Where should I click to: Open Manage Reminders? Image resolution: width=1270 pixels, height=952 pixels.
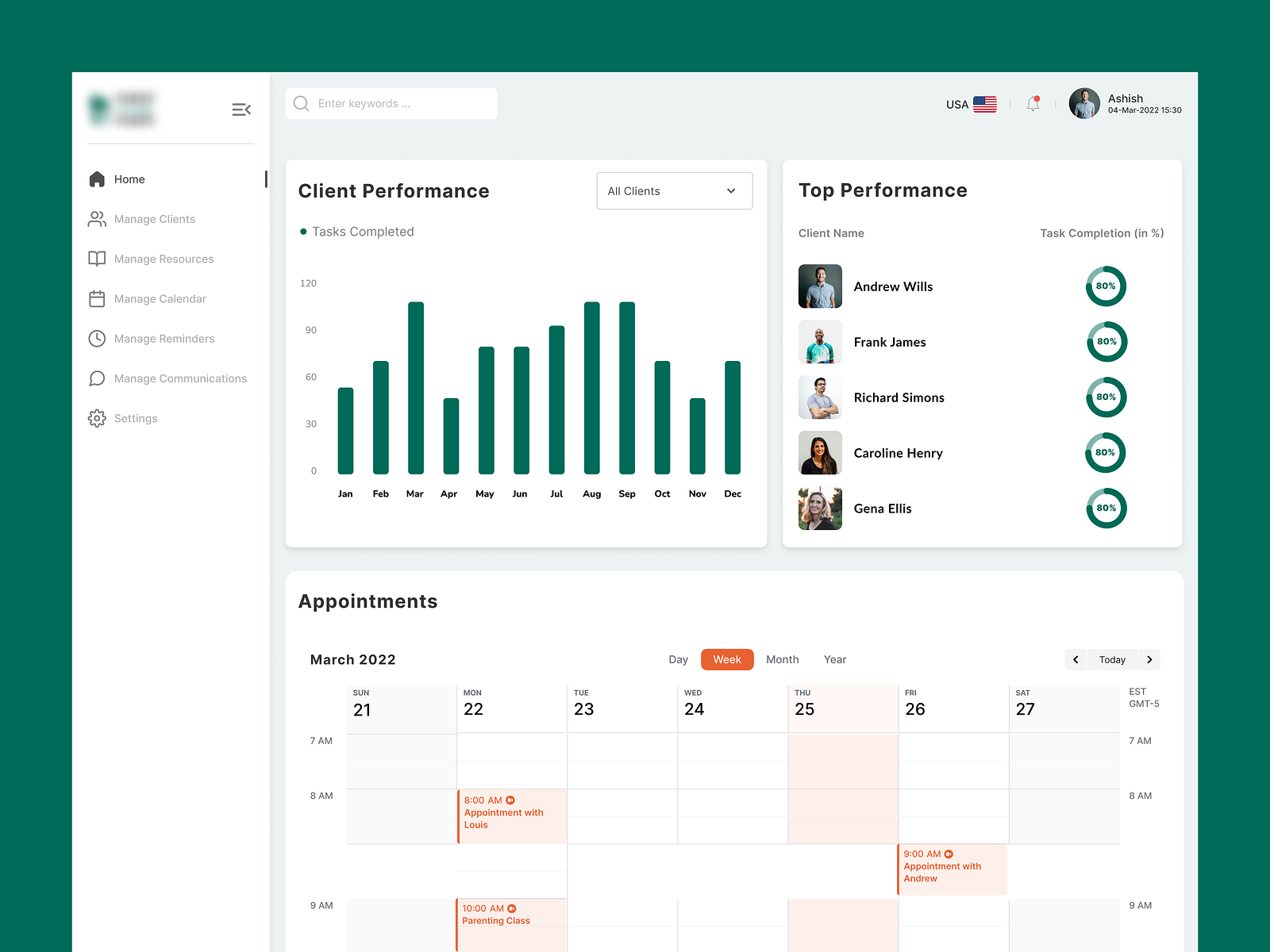pyautogui.click(x=164, y=339)
